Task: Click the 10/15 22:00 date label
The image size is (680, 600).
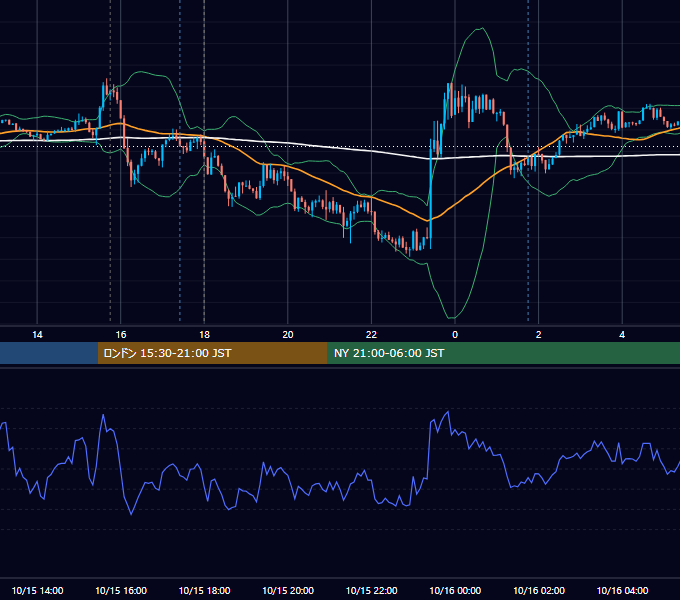Action: coord(371,590)
